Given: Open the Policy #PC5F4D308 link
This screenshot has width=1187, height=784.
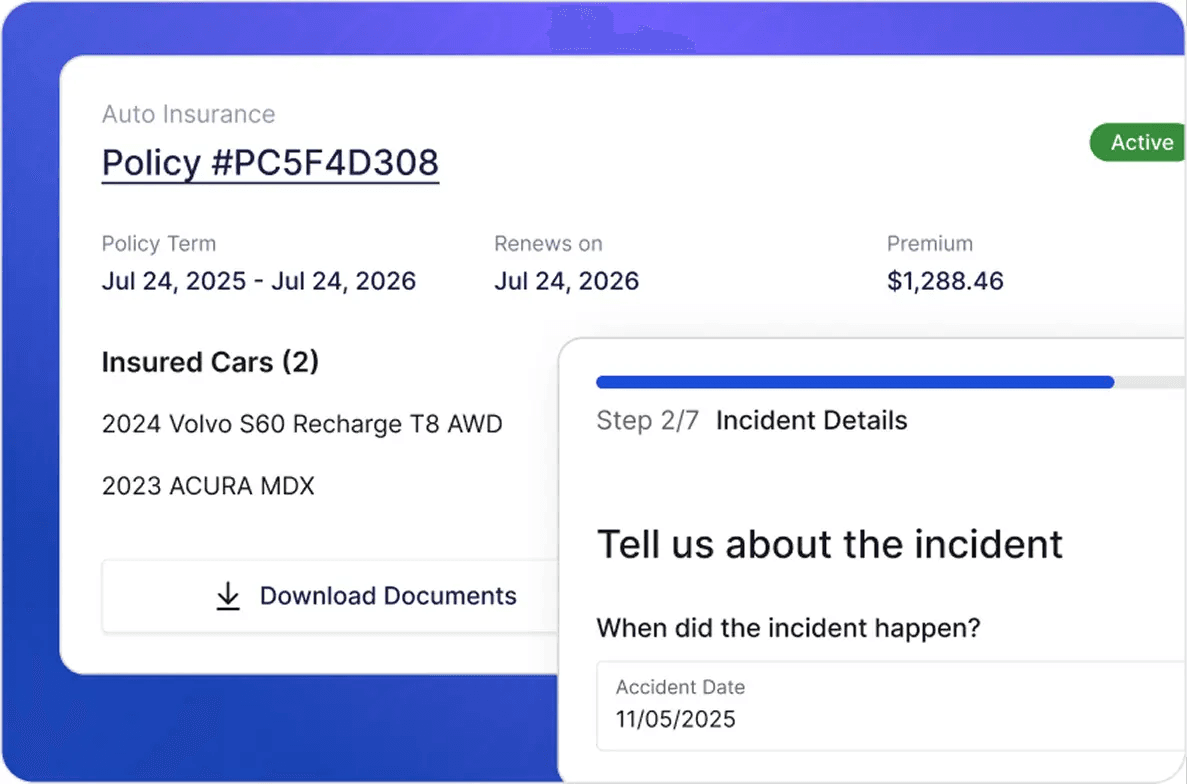Looking at the screenshot, I should [x=270, y=163].
